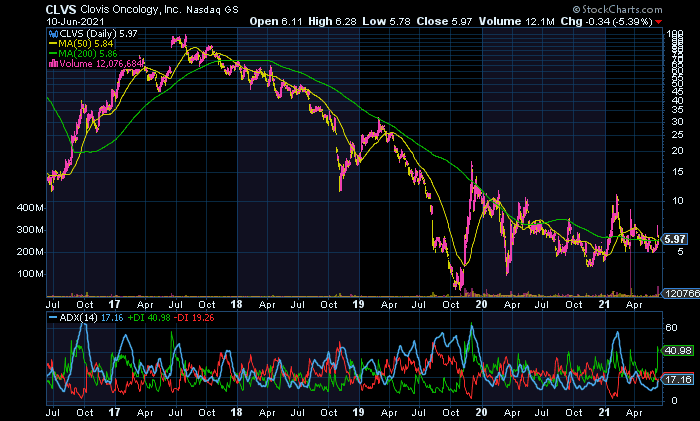Click the green MA(200) 5.86 legend entry
The width and height of the screenshot is (700, 421).
point(83,54)
